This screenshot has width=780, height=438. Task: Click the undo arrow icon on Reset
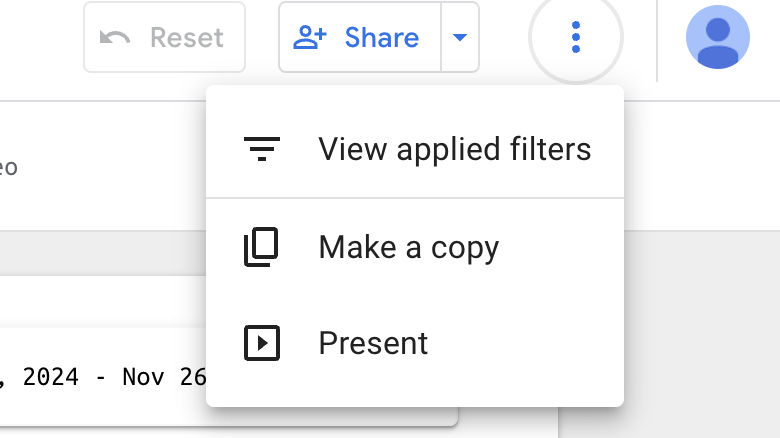click(x=116, y=38)
